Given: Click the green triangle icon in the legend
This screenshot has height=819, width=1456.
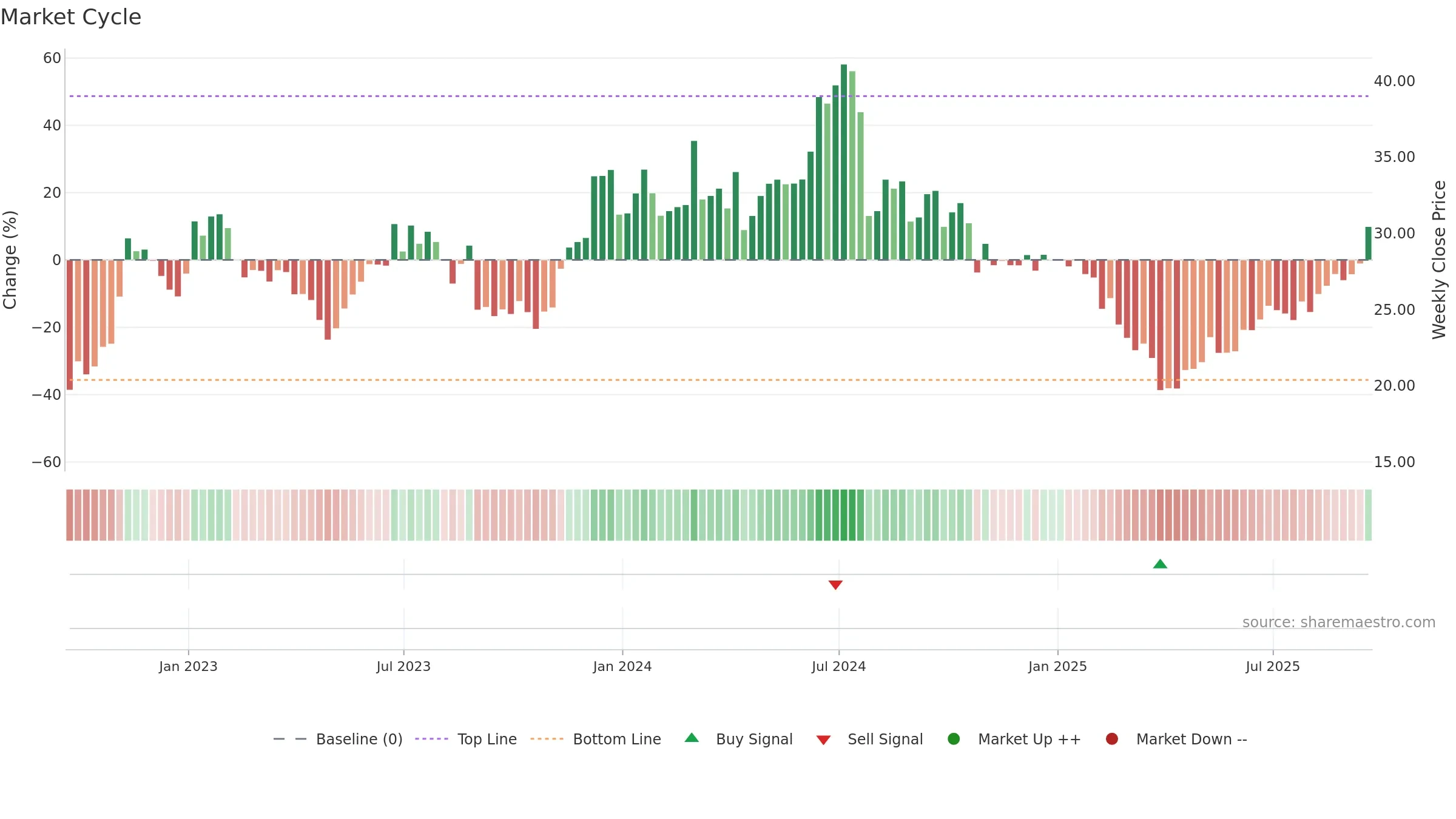Looking at the screenshot, I should (692, 738).
